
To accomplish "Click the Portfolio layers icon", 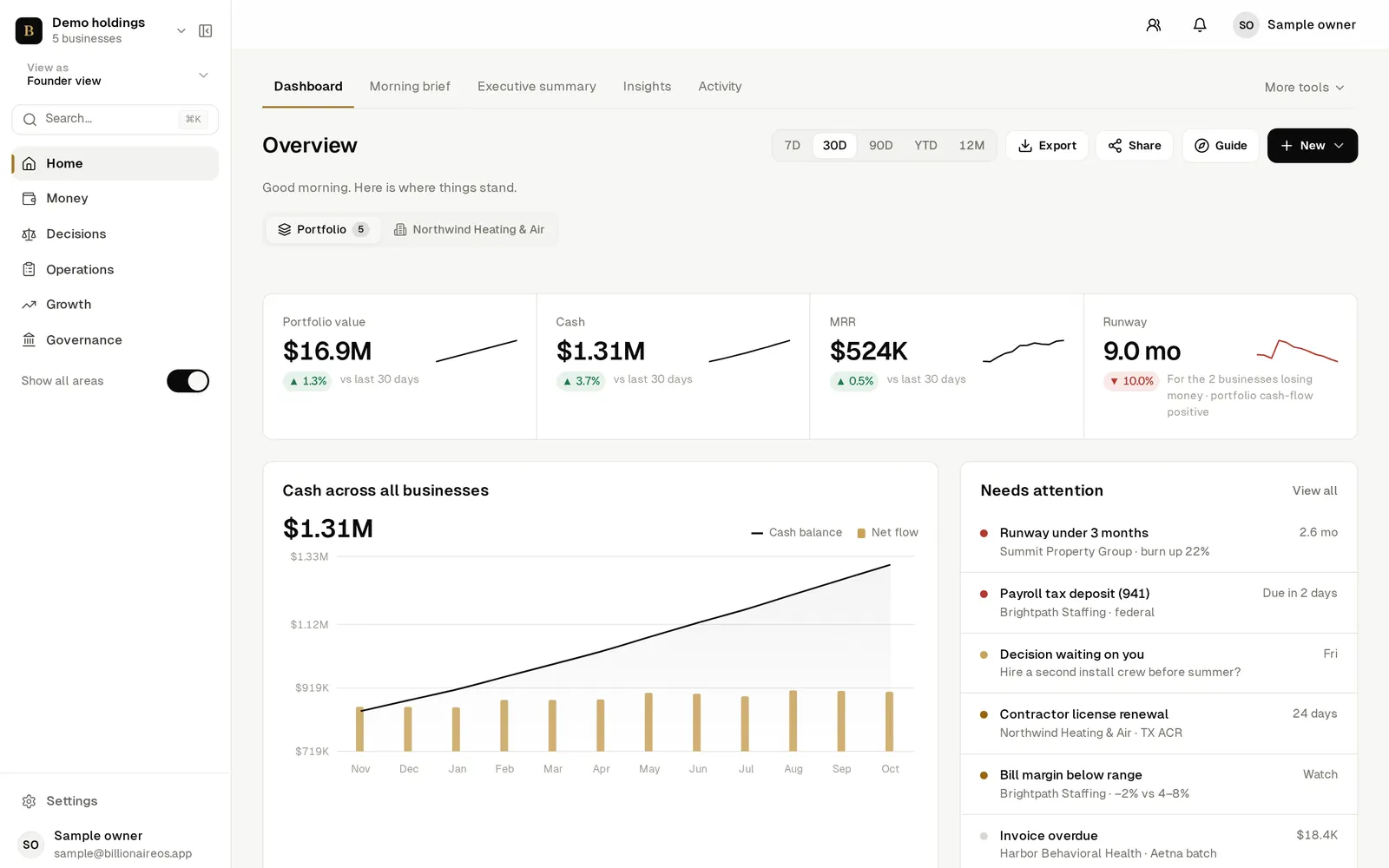I will (x=284, y=230).
